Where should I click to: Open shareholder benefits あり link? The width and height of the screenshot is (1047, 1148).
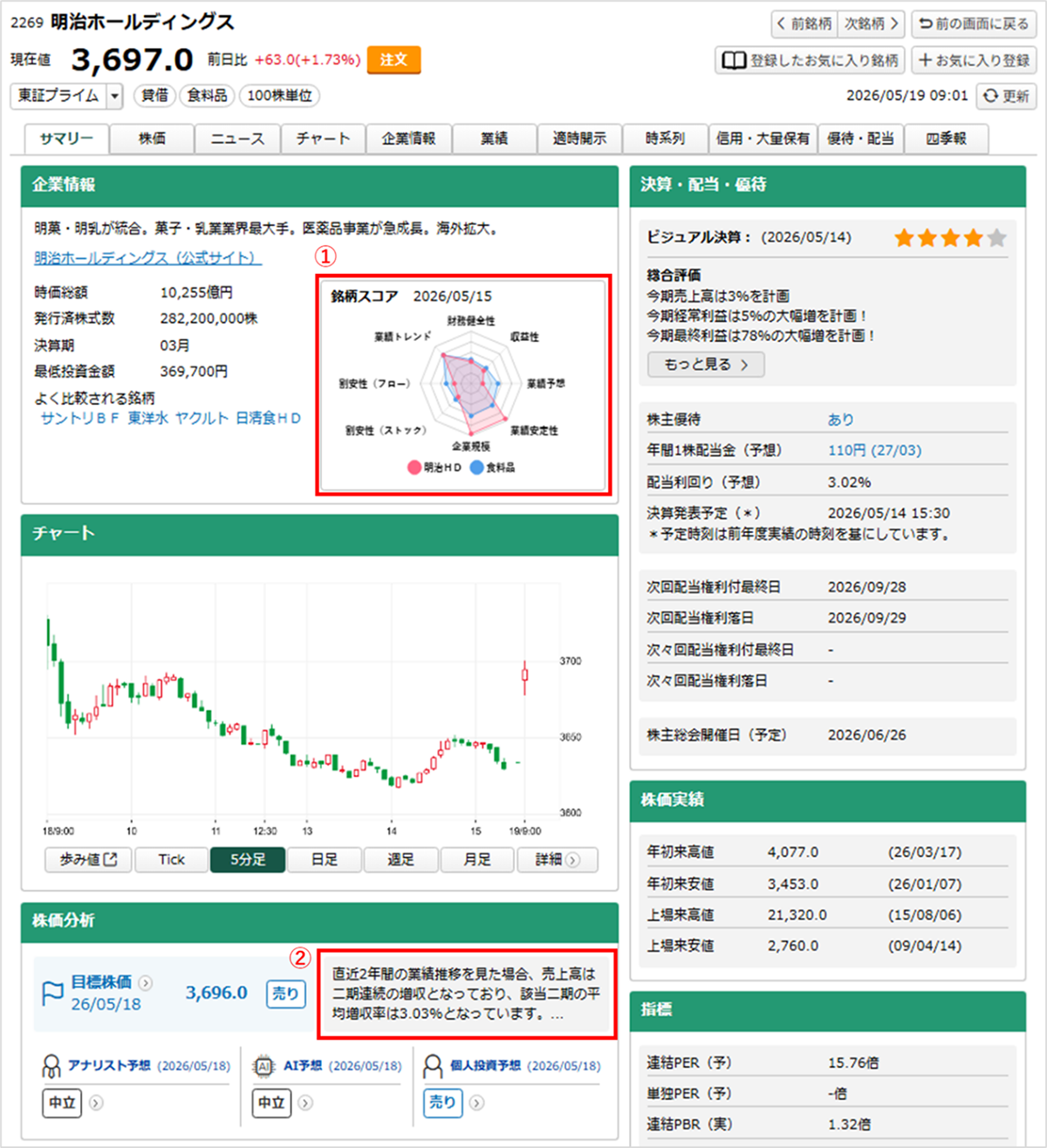(841, 420)
